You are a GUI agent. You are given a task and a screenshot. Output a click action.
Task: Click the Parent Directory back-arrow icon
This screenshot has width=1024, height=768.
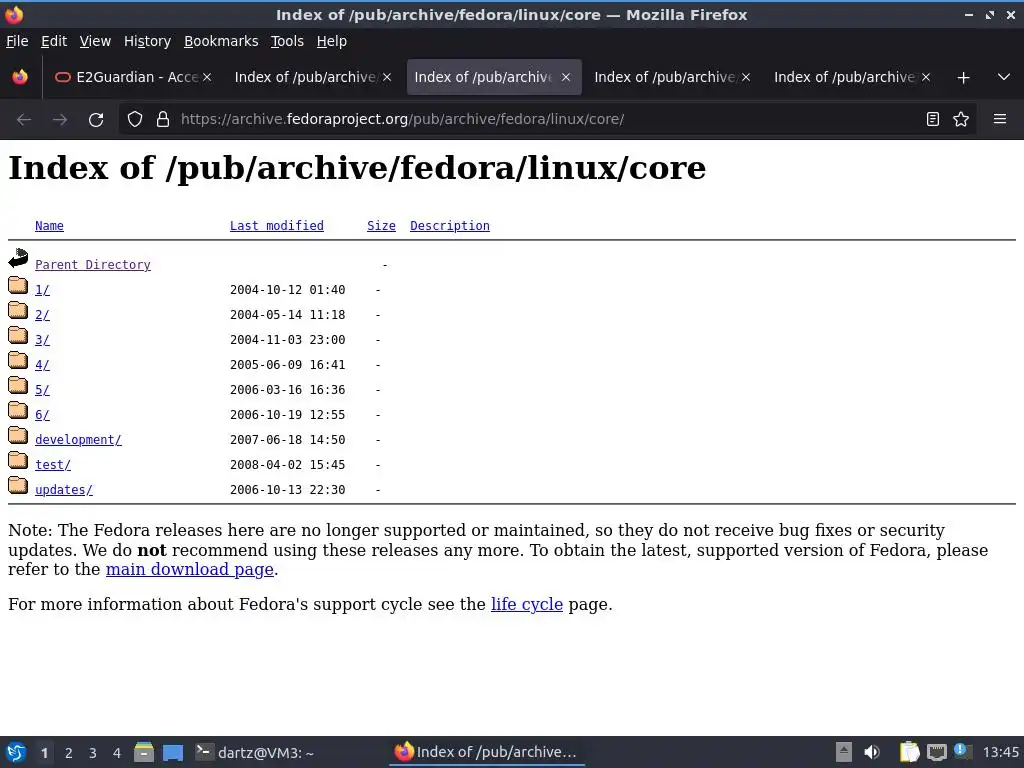[18, 259]
